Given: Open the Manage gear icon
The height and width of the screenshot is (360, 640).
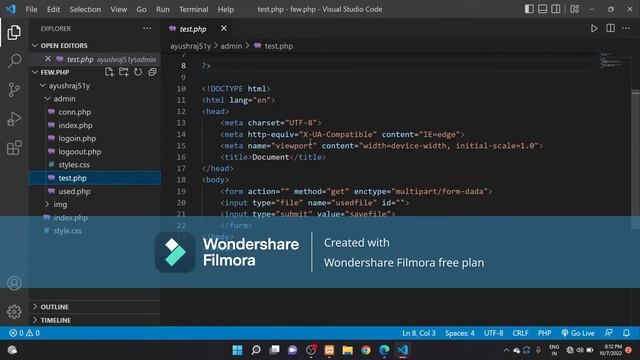Looking at the screenshot, I should point(14,312).
